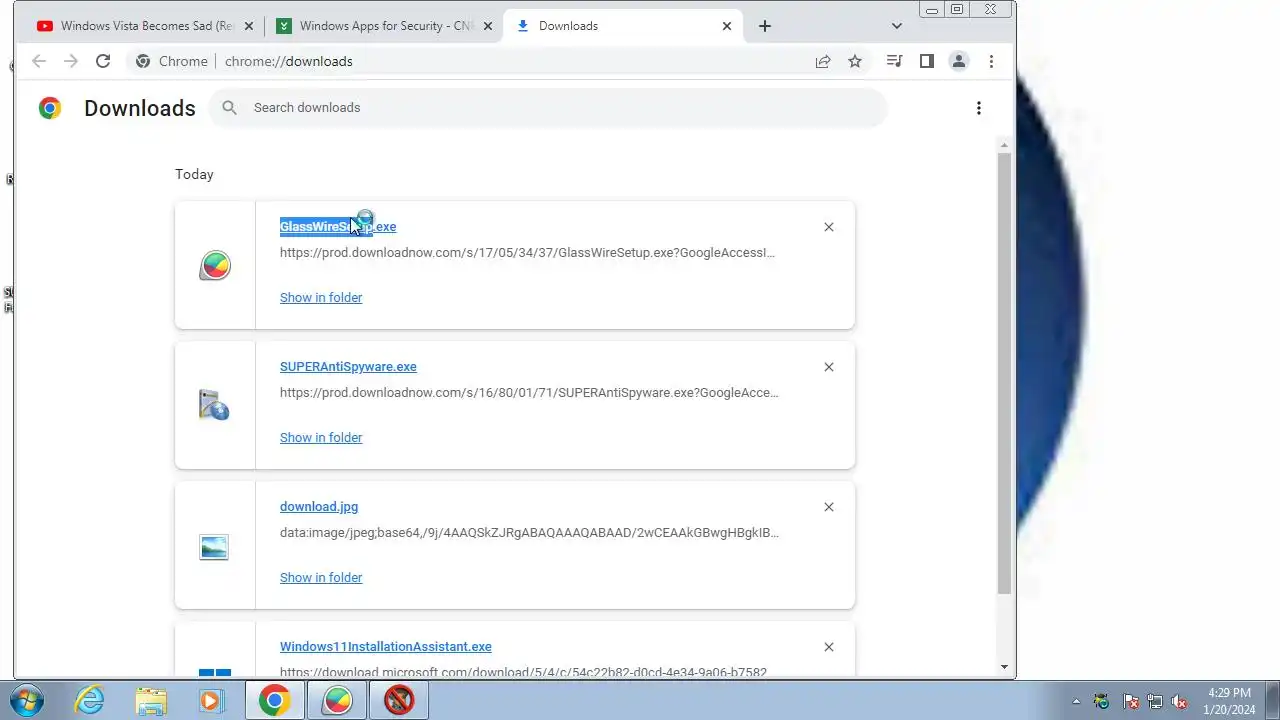Open SUPERAntiSpyware.exe file link
The width and height of the screenshot is (1280, 720).
click(x=348, y=367)
